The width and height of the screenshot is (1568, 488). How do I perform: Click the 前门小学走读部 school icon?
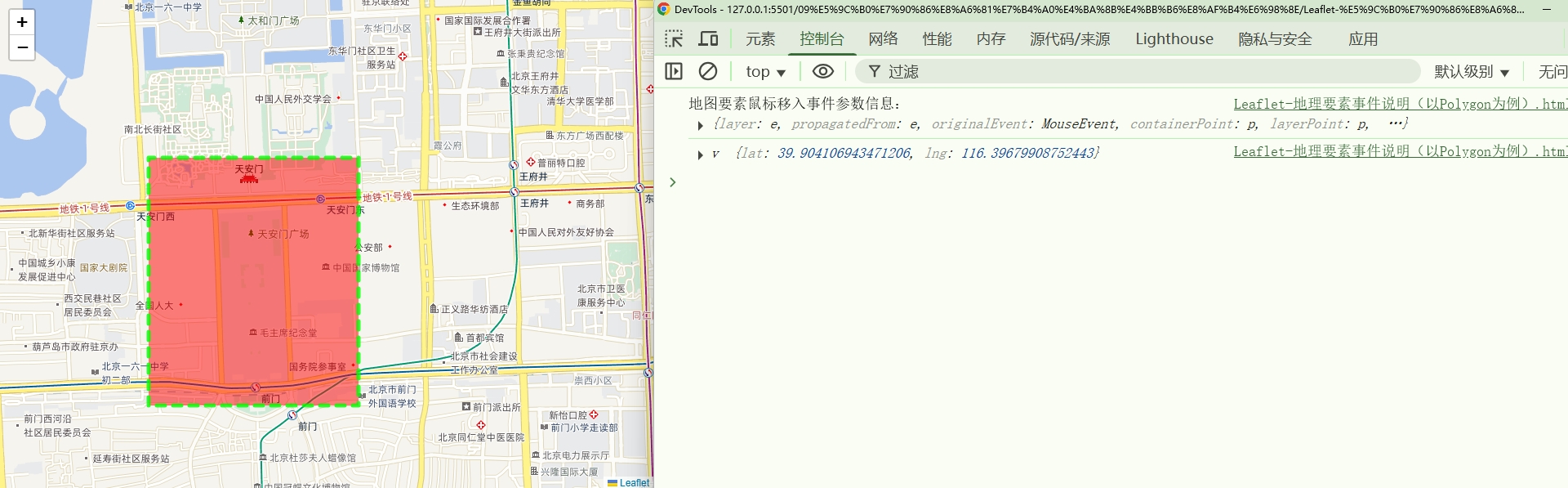pos(544,428)
